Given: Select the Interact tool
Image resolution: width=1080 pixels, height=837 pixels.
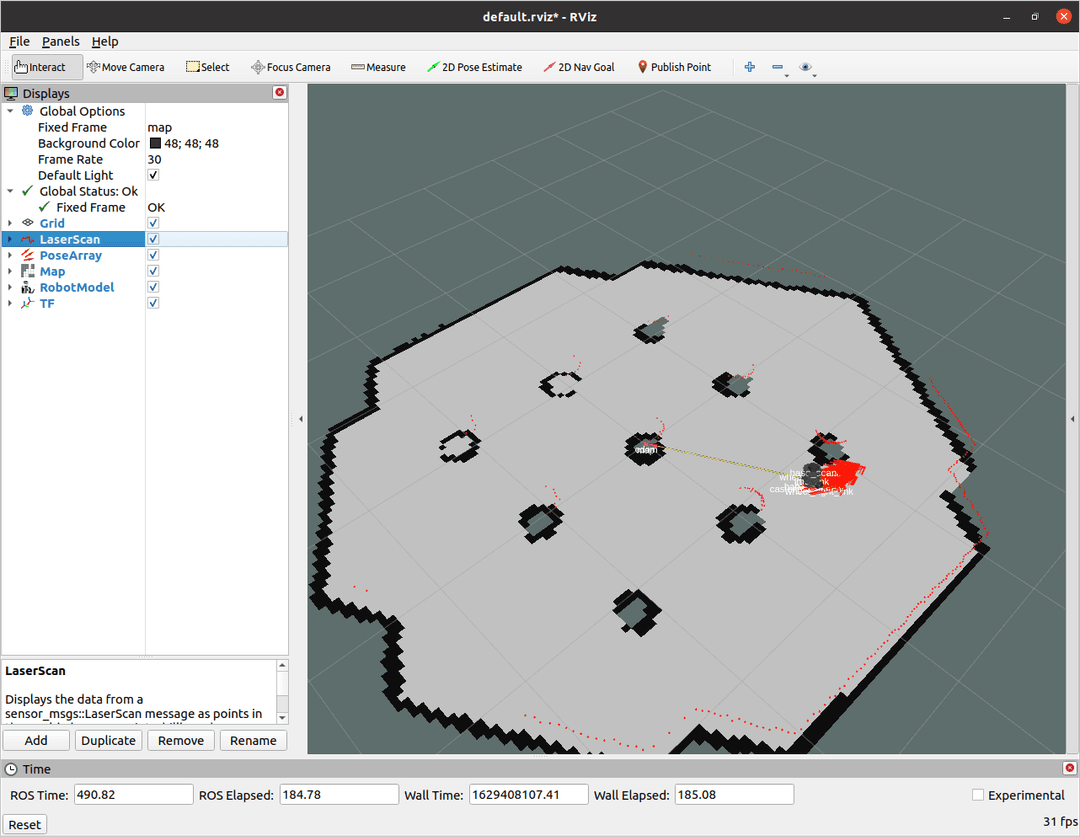Looking at the screenshot, I should point(40,67).
